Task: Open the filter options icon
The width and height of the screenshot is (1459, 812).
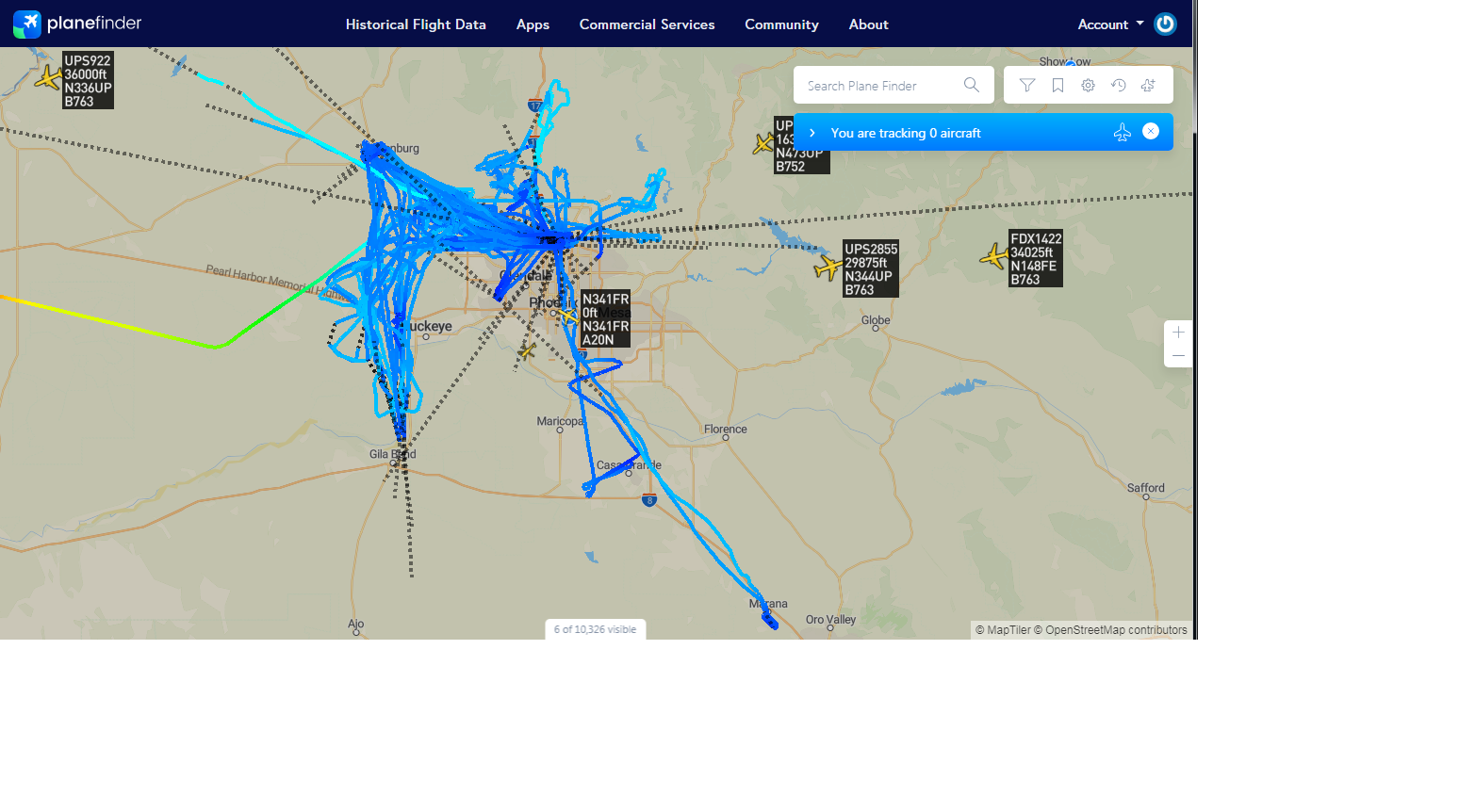Action: 1027,86
